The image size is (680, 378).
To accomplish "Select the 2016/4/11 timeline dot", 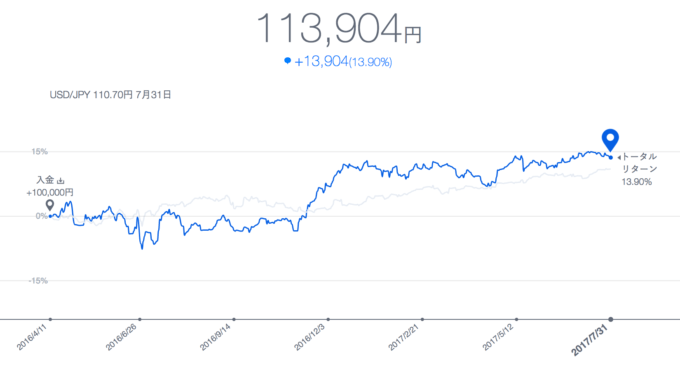I will (x=50, y=319).
